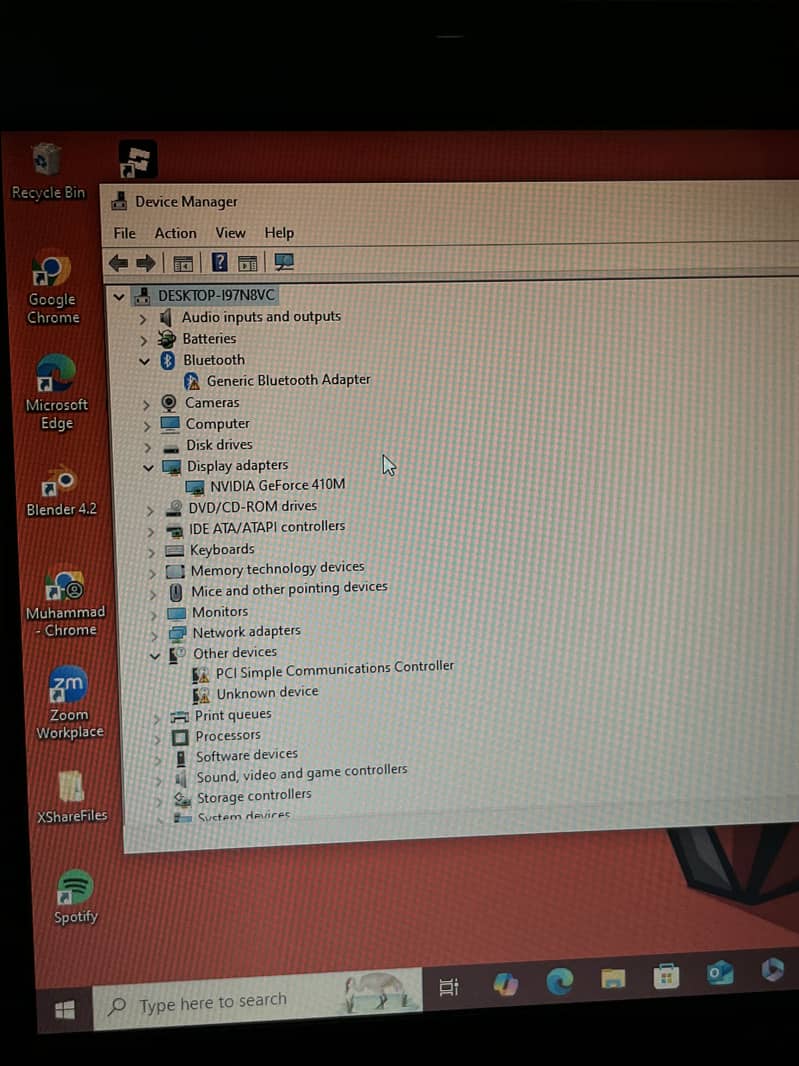
Task: Click the Monitors category icon
Action: tap(176, 613)
